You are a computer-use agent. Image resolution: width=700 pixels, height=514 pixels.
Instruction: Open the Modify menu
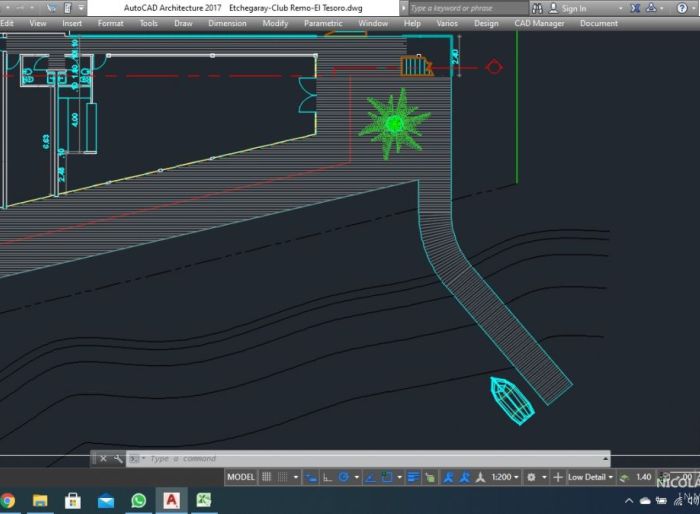(x=275, y=23)
